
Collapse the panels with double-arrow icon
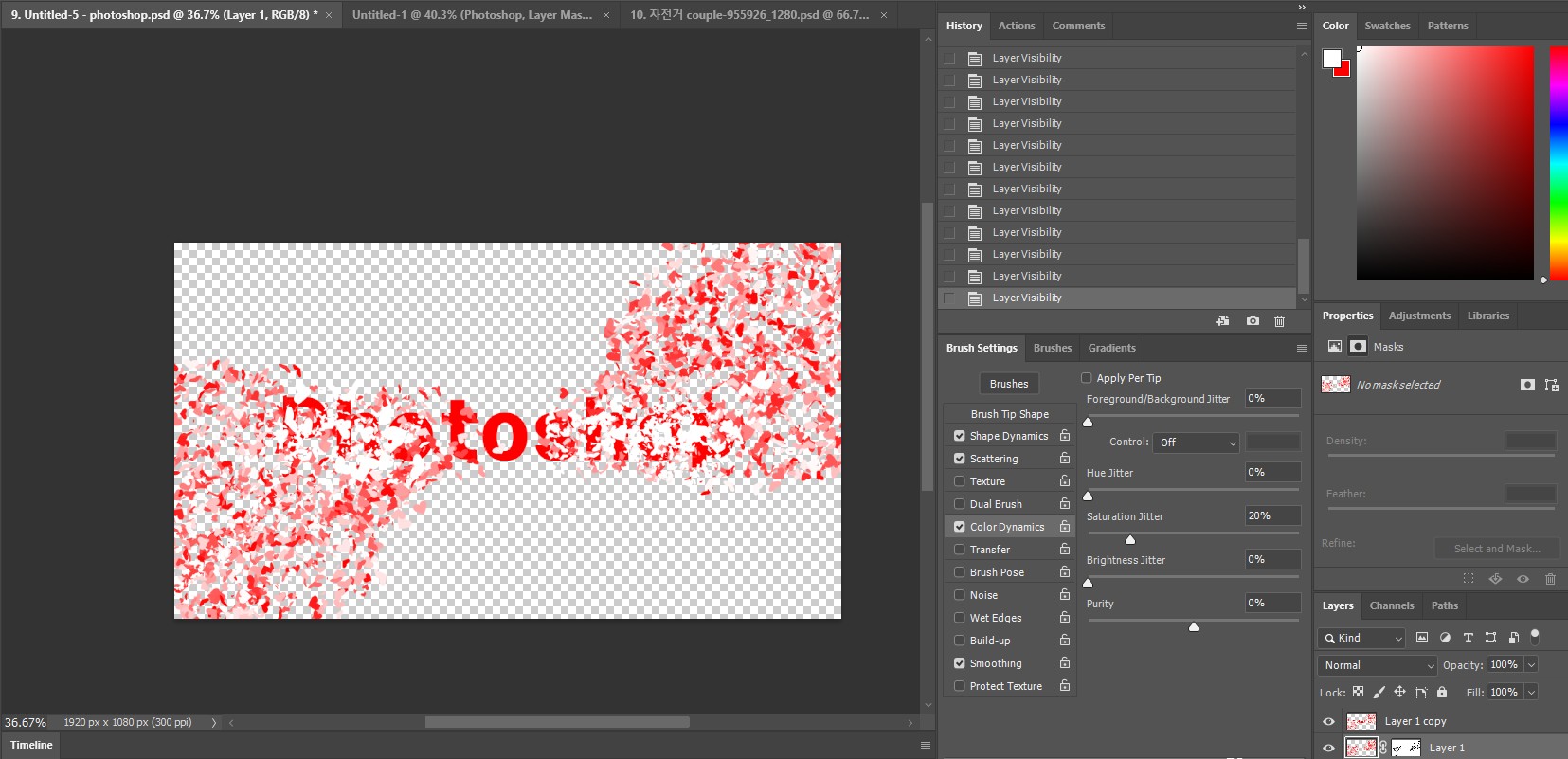1302,7
